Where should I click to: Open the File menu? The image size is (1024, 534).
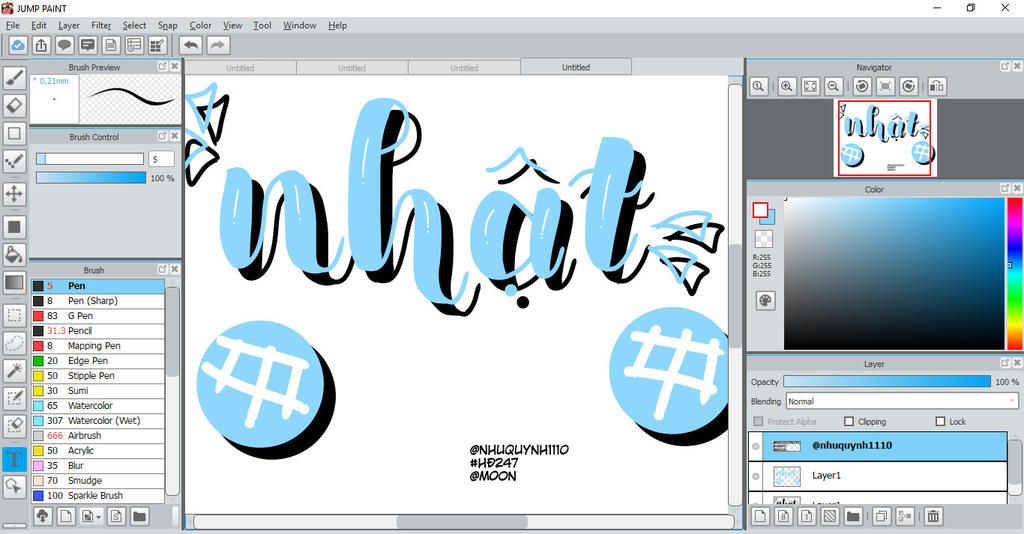12,25
